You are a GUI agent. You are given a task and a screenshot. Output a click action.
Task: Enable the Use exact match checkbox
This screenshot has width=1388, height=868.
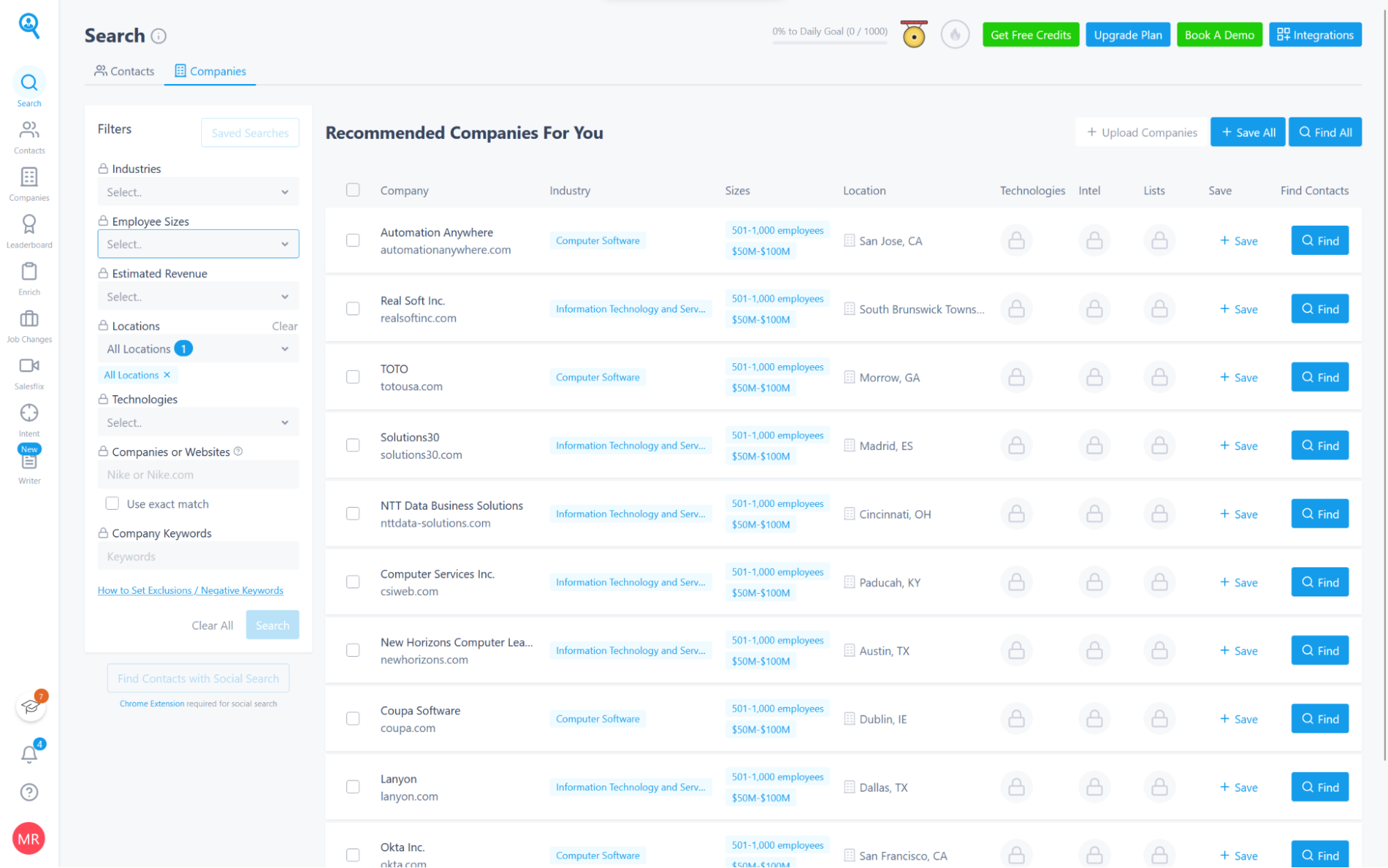pos(112,503)
